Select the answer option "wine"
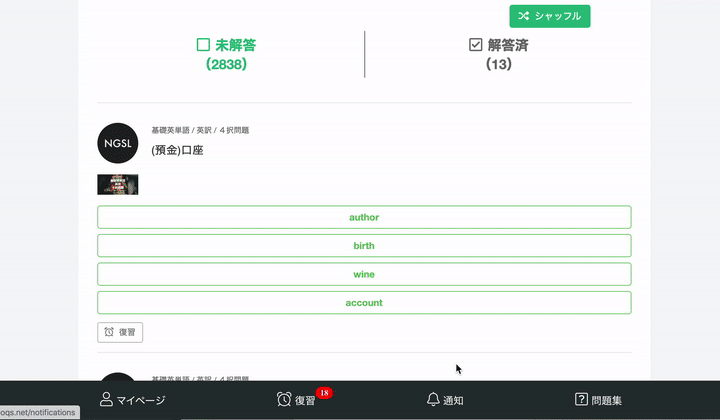This screenshot has height=420, width=720. pos(364,274)
